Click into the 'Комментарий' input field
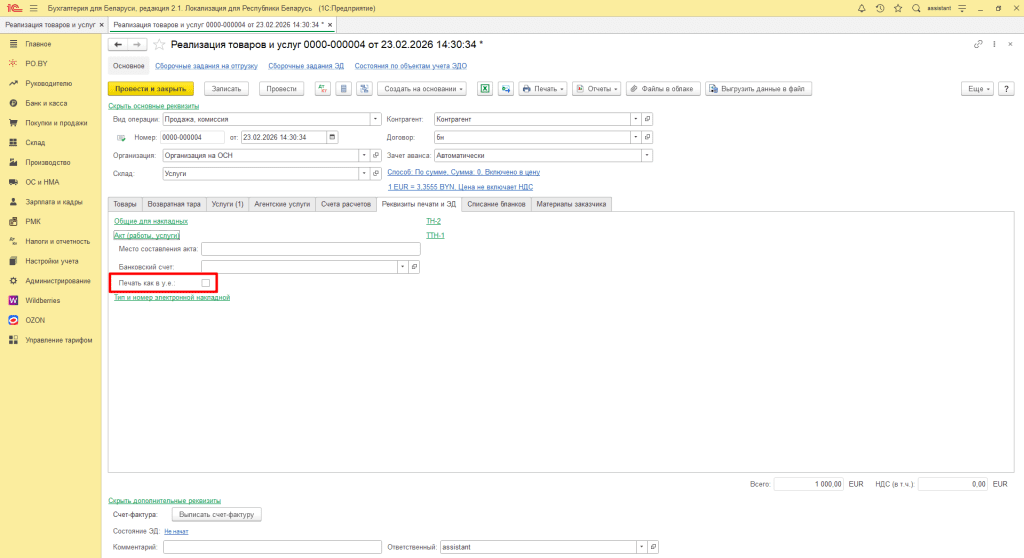This screenshot has height=558, width=1024. click(x=272, y=547)
